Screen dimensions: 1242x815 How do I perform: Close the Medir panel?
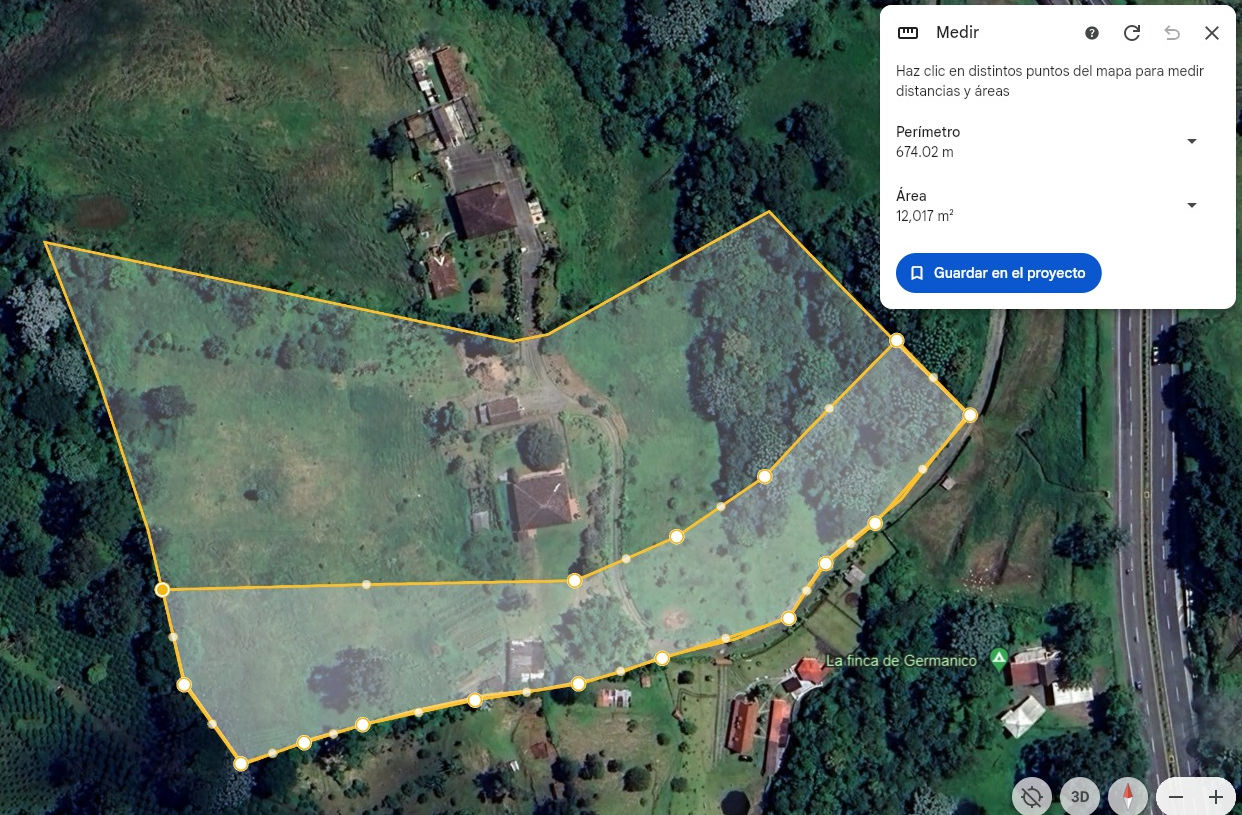(x=1212, y=33)
